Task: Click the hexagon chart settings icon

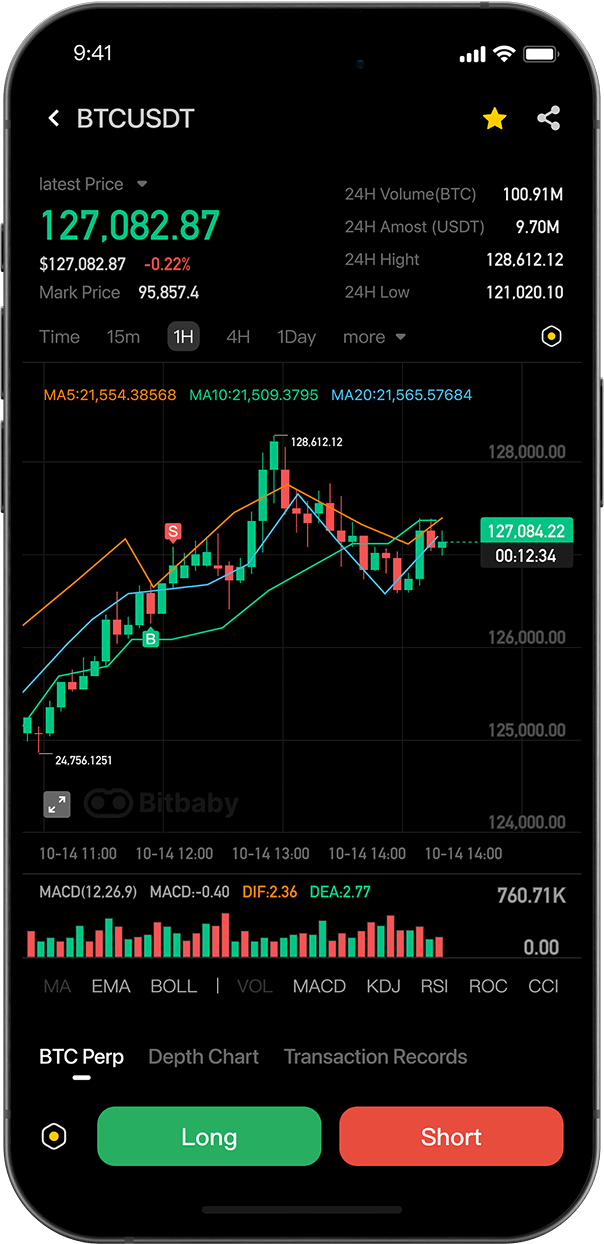Action: (550, 337)
